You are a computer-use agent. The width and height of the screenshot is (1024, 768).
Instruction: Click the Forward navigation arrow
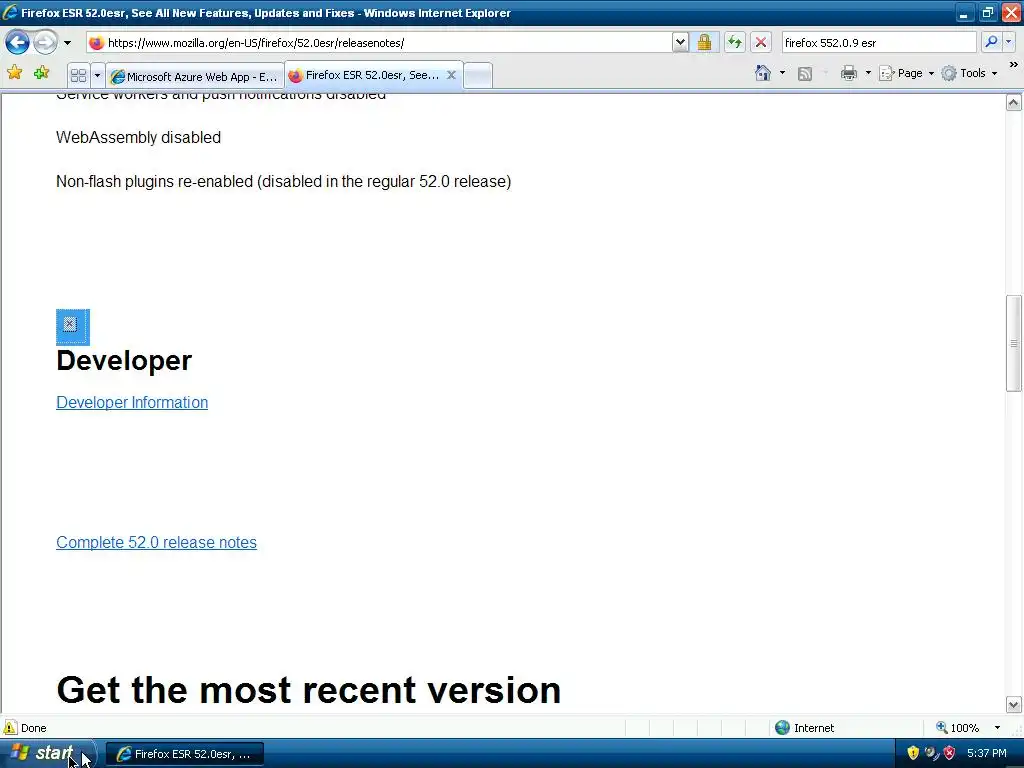[x=45, y=42]
